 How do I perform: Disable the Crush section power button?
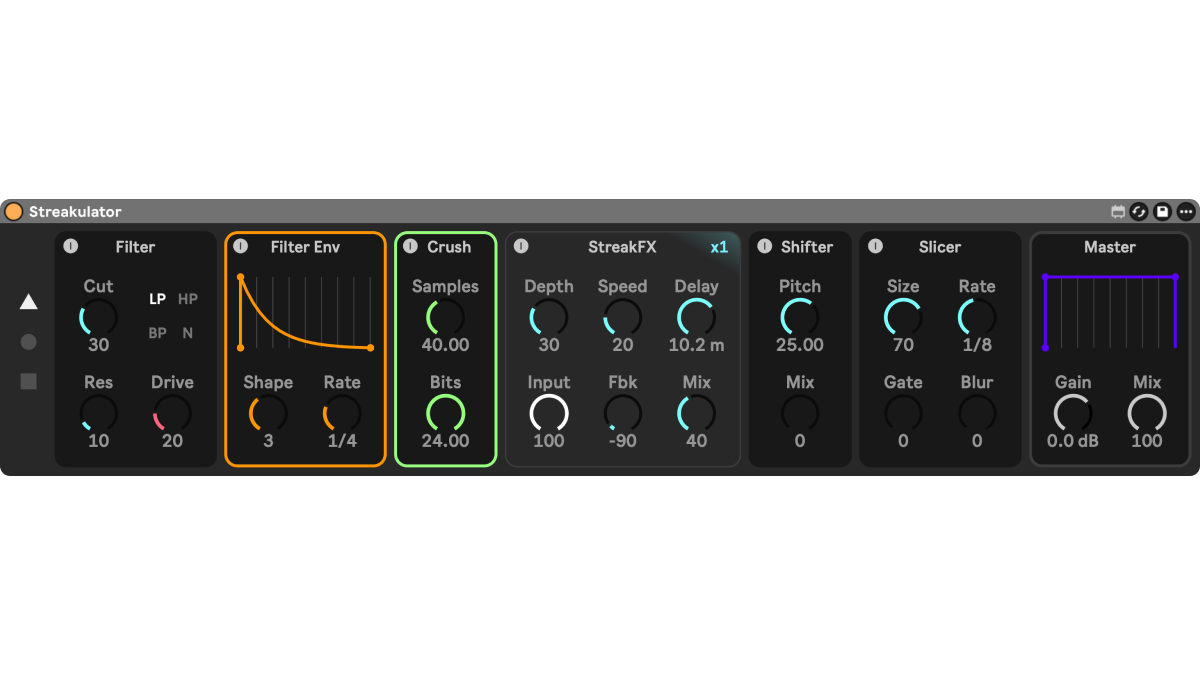410,246
